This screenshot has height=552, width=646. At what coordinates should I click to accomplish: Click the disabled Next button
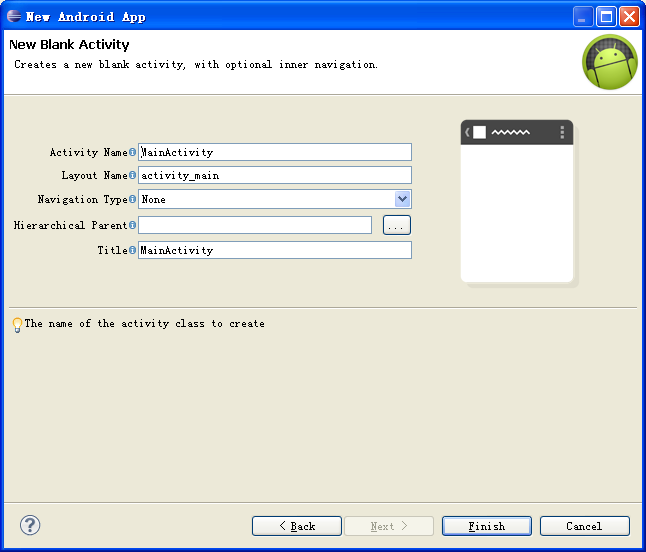(x=389, y=526)
